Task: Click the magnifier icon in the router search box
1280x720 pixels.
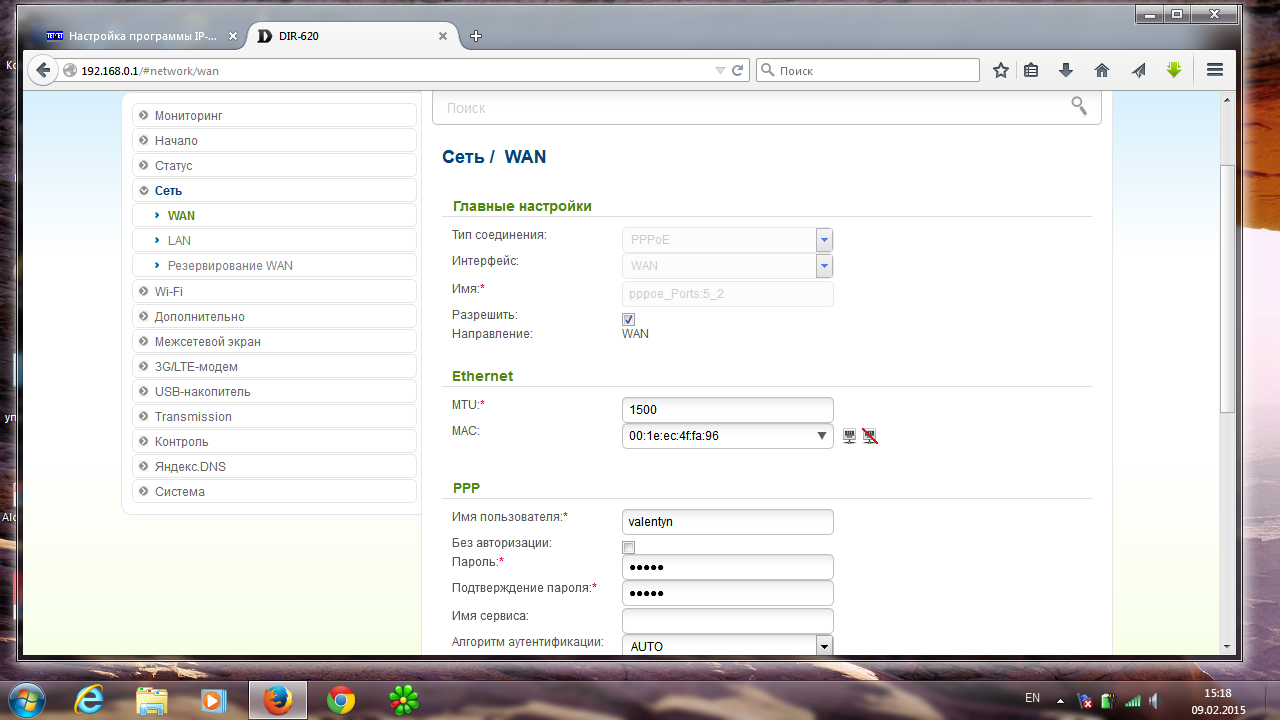Action: pyautogui.click(x=1079, y=106)
